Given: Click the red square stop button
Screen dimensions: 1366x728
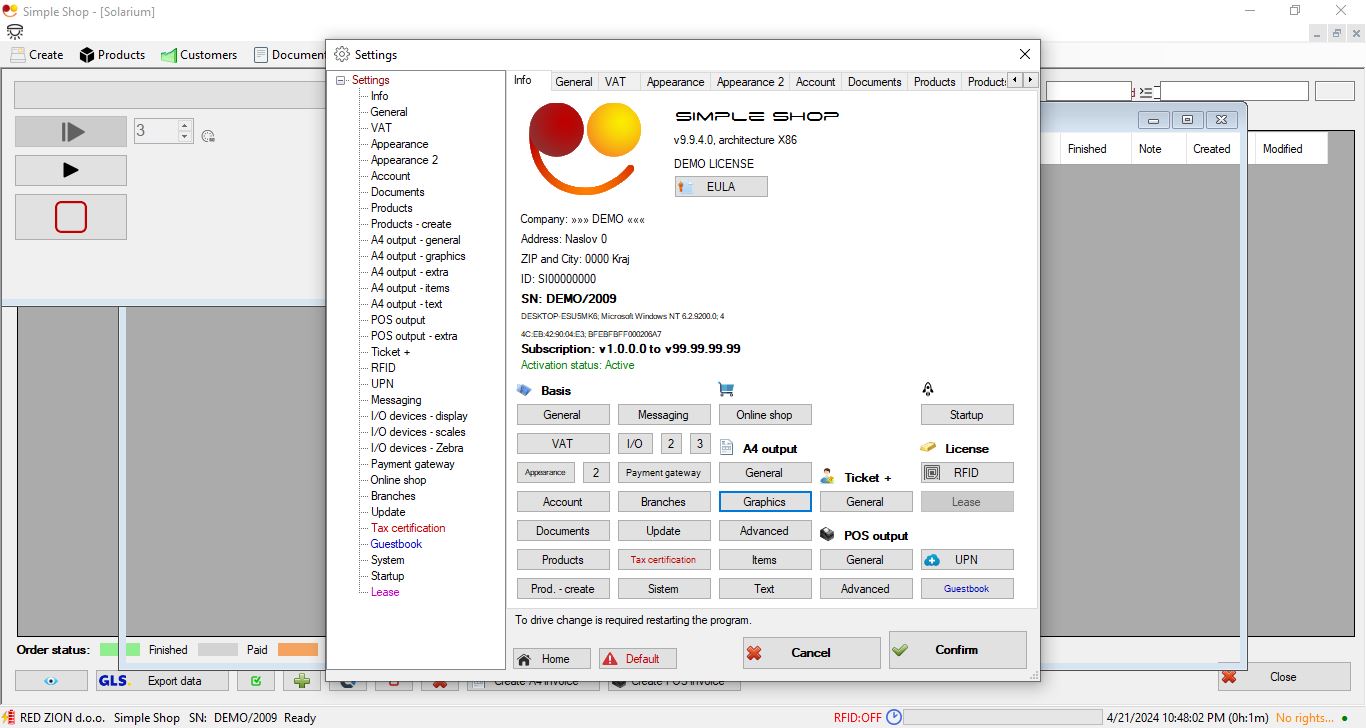Looking at the screenshot, I should coord(71,217).
